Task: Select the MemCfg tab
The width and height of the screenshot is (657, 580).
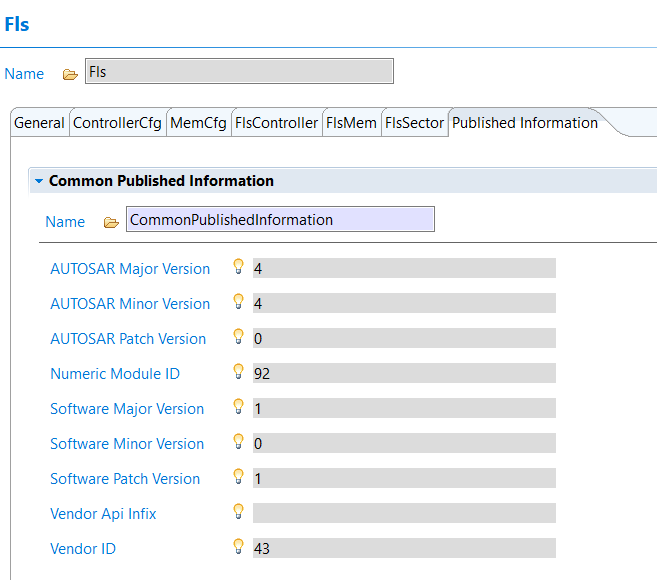Action: pyautogui.click(x=198, y=123)
